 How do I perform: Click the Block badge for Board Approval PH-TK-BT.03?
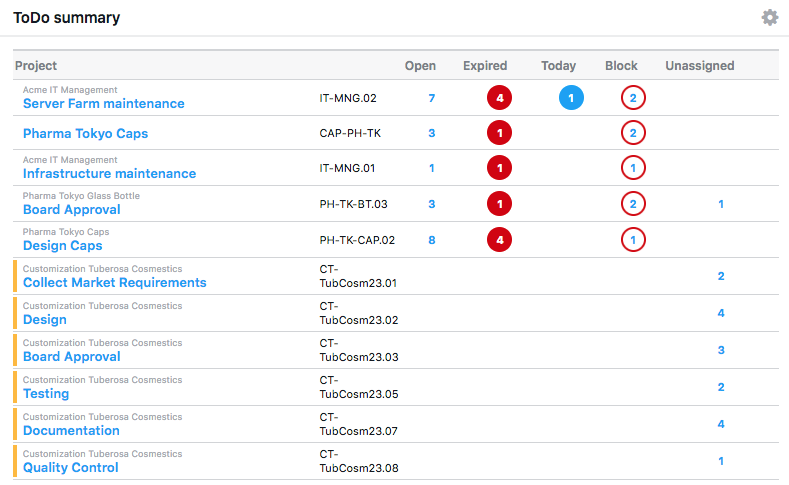(x=632, y=204)
